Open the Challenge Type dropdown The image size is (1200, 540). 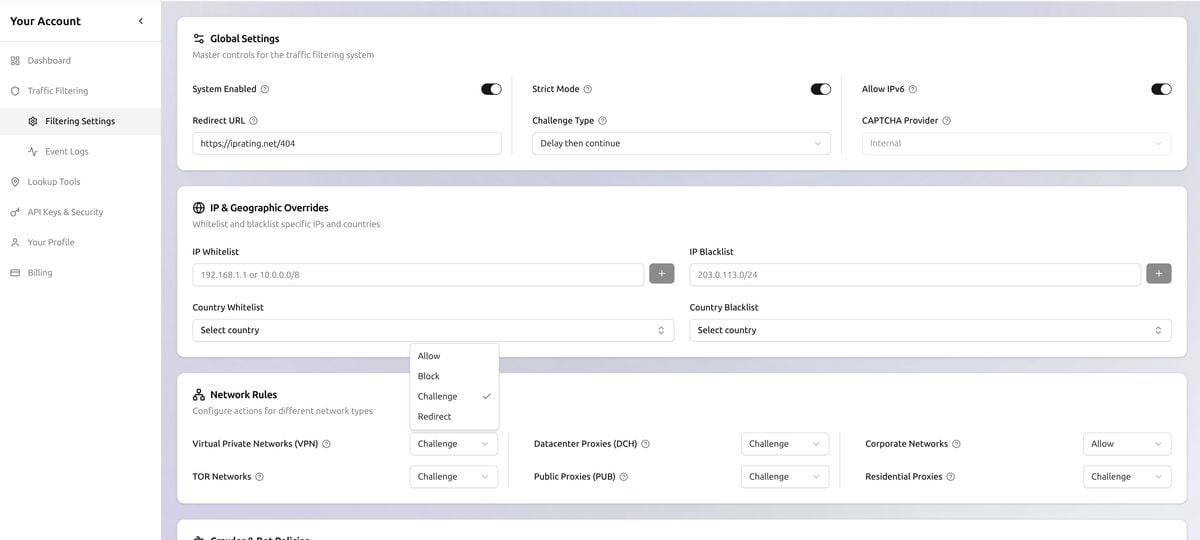pos(682,144)
